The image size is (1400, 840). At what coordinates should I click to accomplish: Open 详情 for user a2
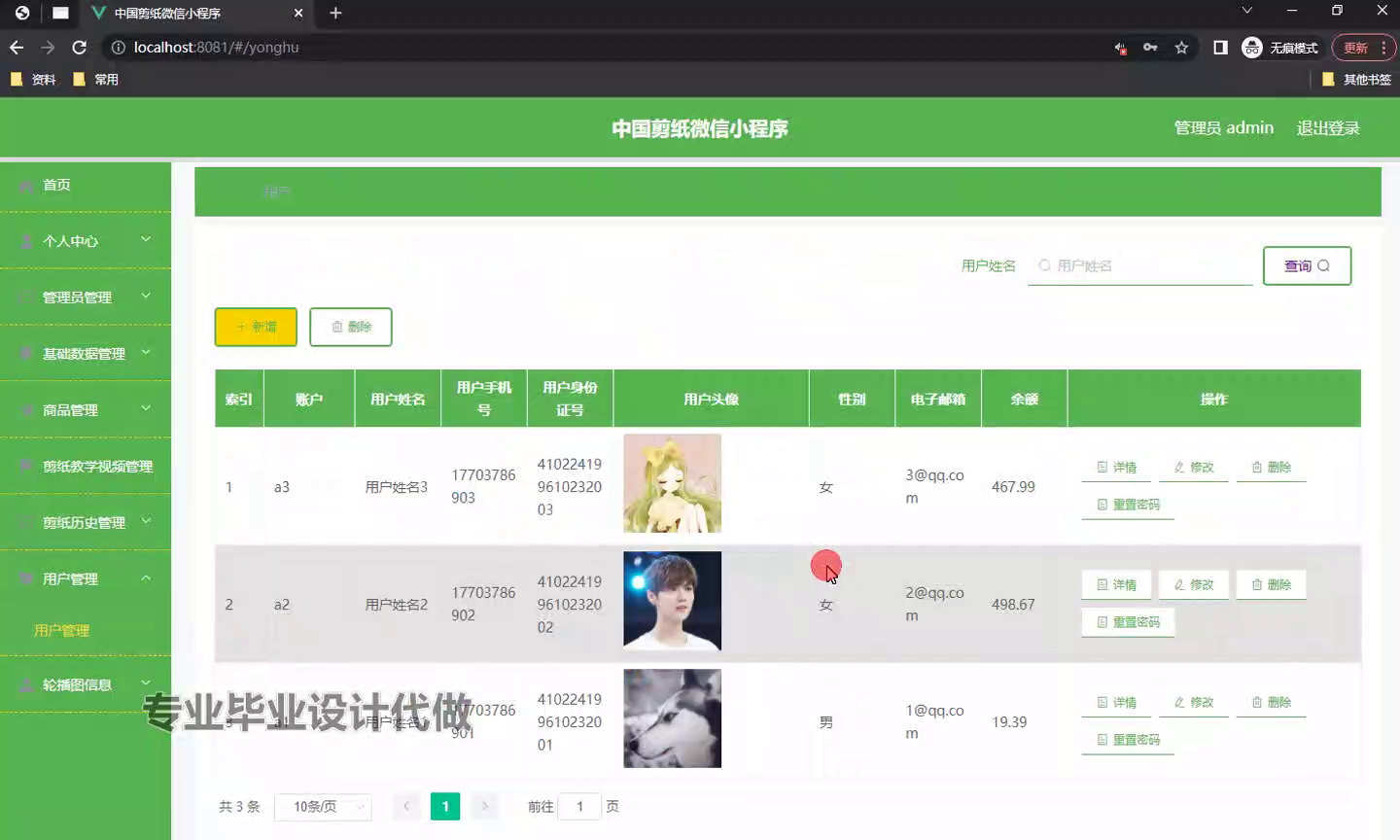[1116, 585]
